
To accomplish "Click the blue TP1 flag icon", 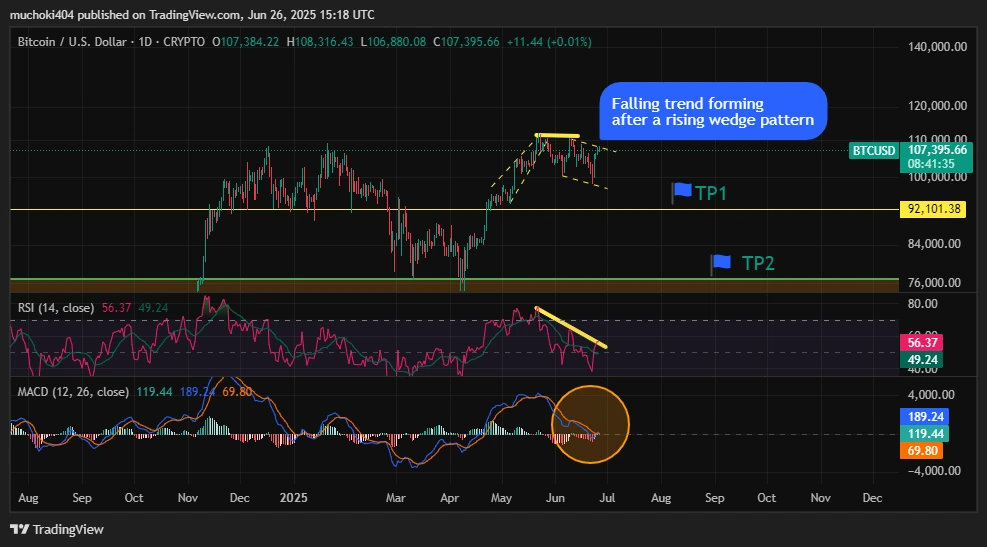I will (x=682, y=192).
